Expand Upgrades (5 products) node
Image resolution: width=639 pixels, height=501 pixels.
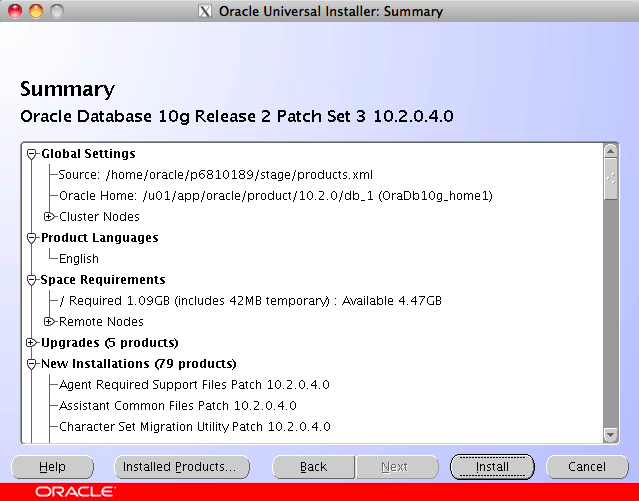coord(32,343)
